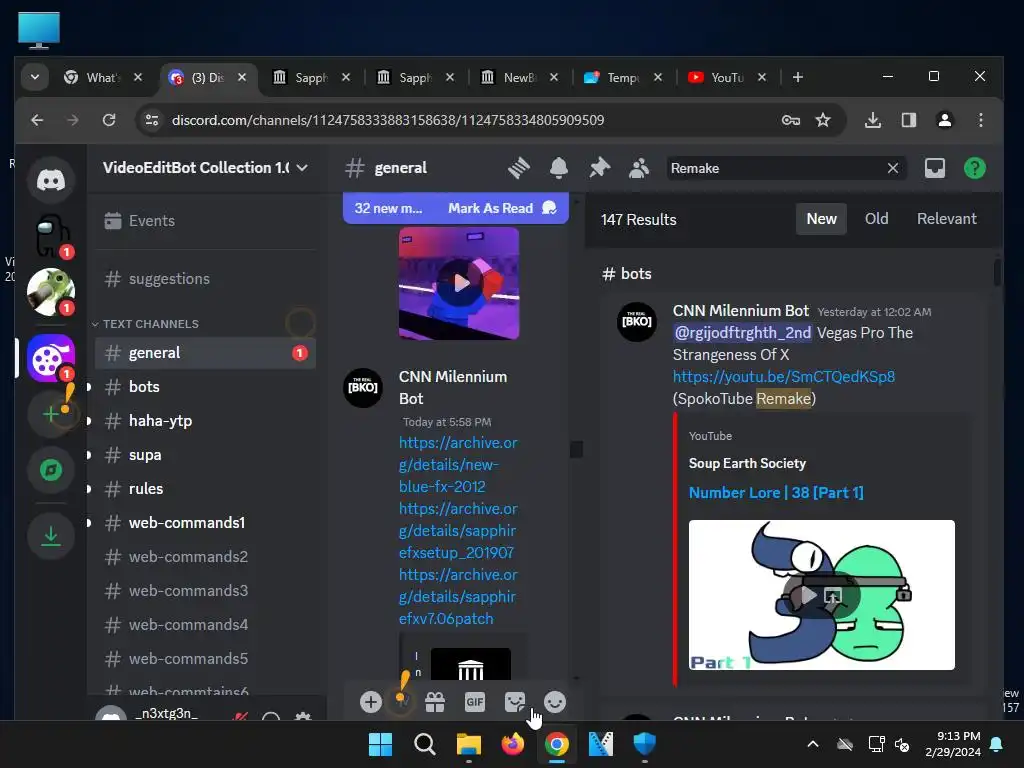
Task: Open password manager key icon
Action: 790,120
